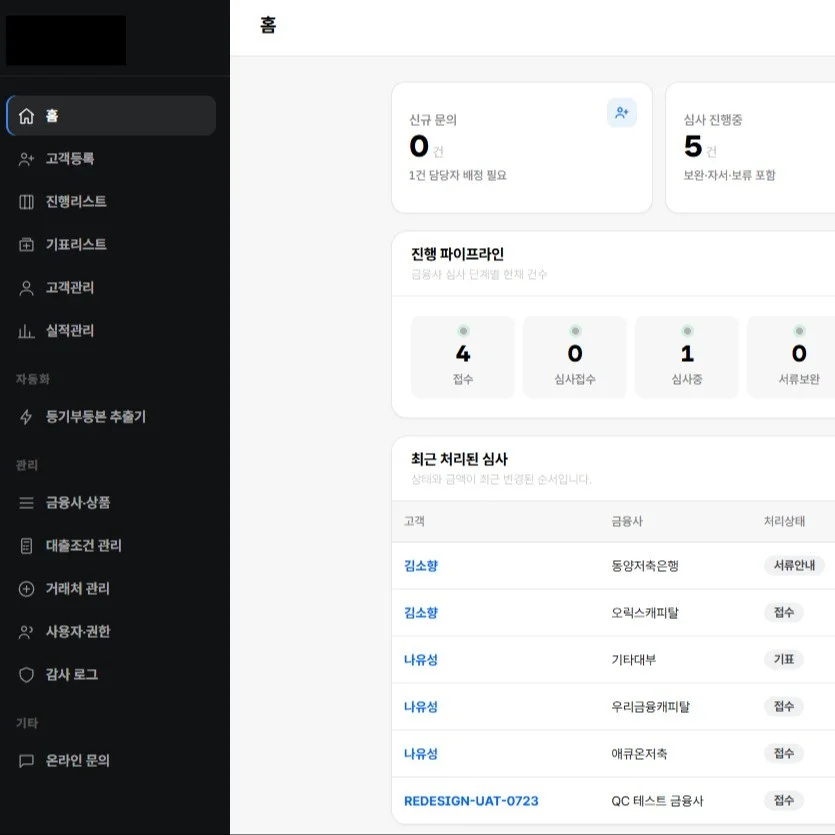Click the 1건 담당자 배정 필요 text
Viewport: 835px width, 835px height.
point(457,175)
